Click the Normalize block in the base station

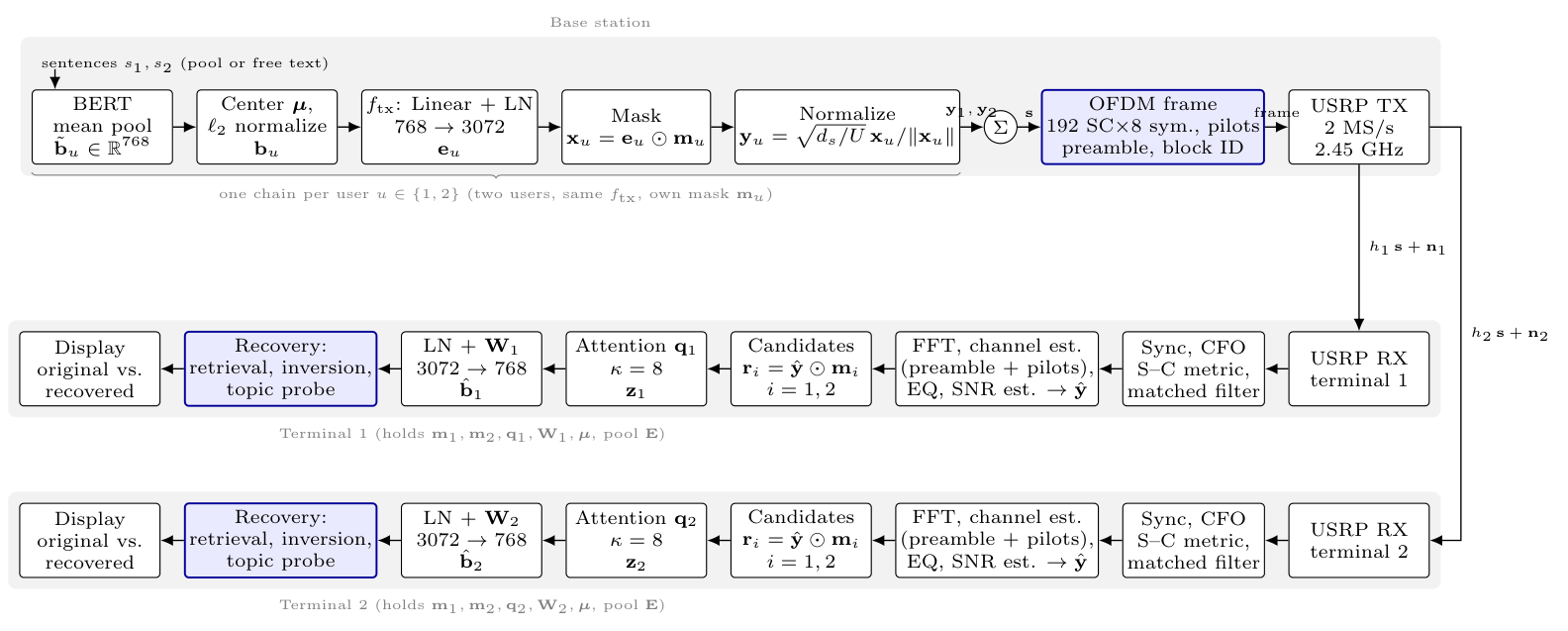[x=847, y=127]
